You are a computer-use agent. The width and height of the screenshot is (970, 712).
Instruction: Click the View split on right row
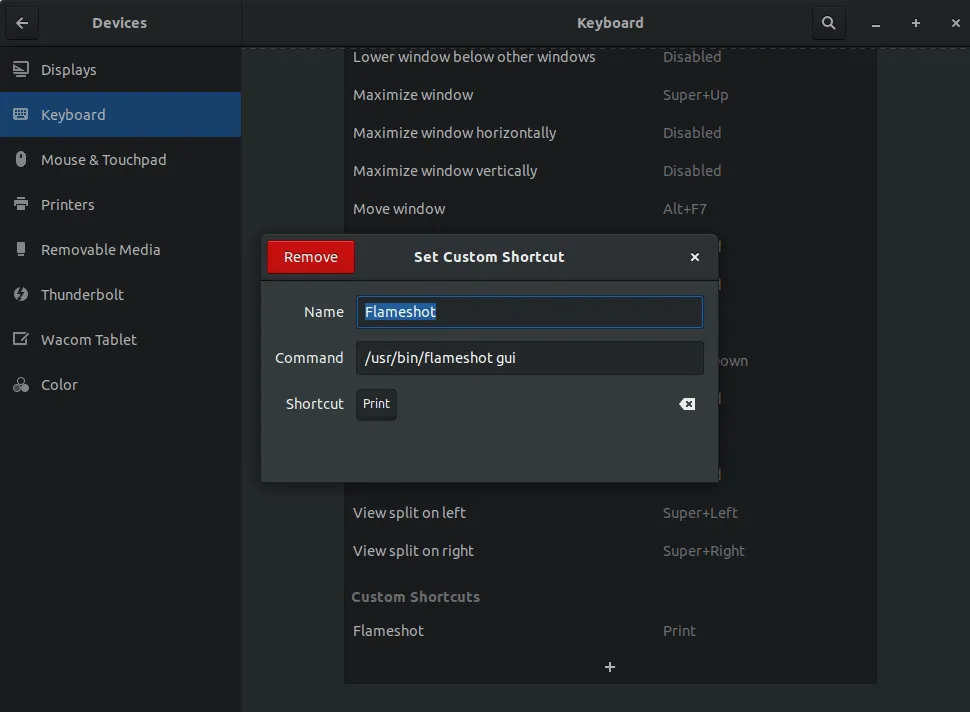pos(610,551)
